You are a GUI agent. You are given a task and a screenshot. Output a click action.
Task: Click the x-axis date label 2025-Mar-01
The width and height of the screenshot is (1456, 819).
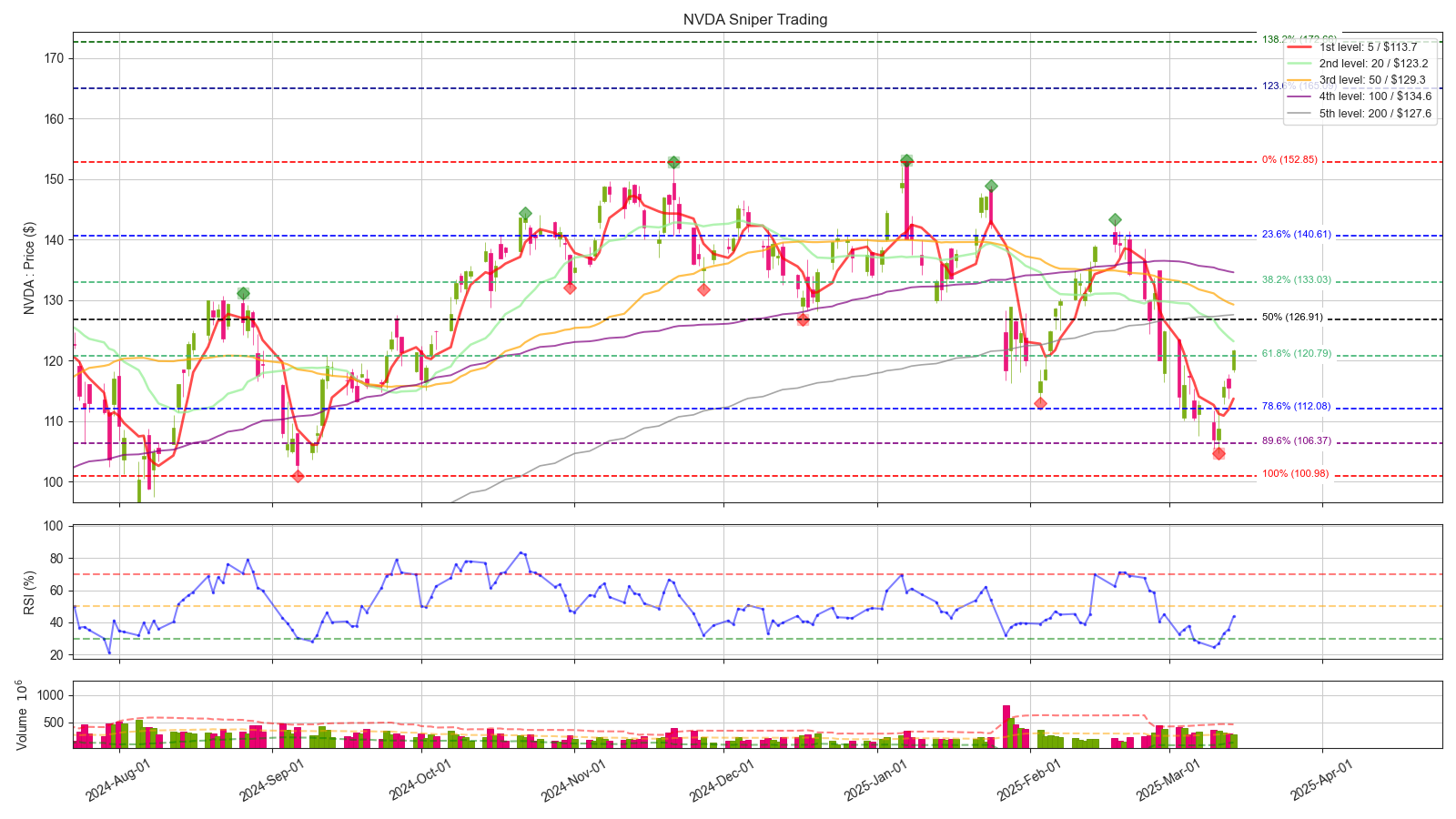click(1168, 780)
